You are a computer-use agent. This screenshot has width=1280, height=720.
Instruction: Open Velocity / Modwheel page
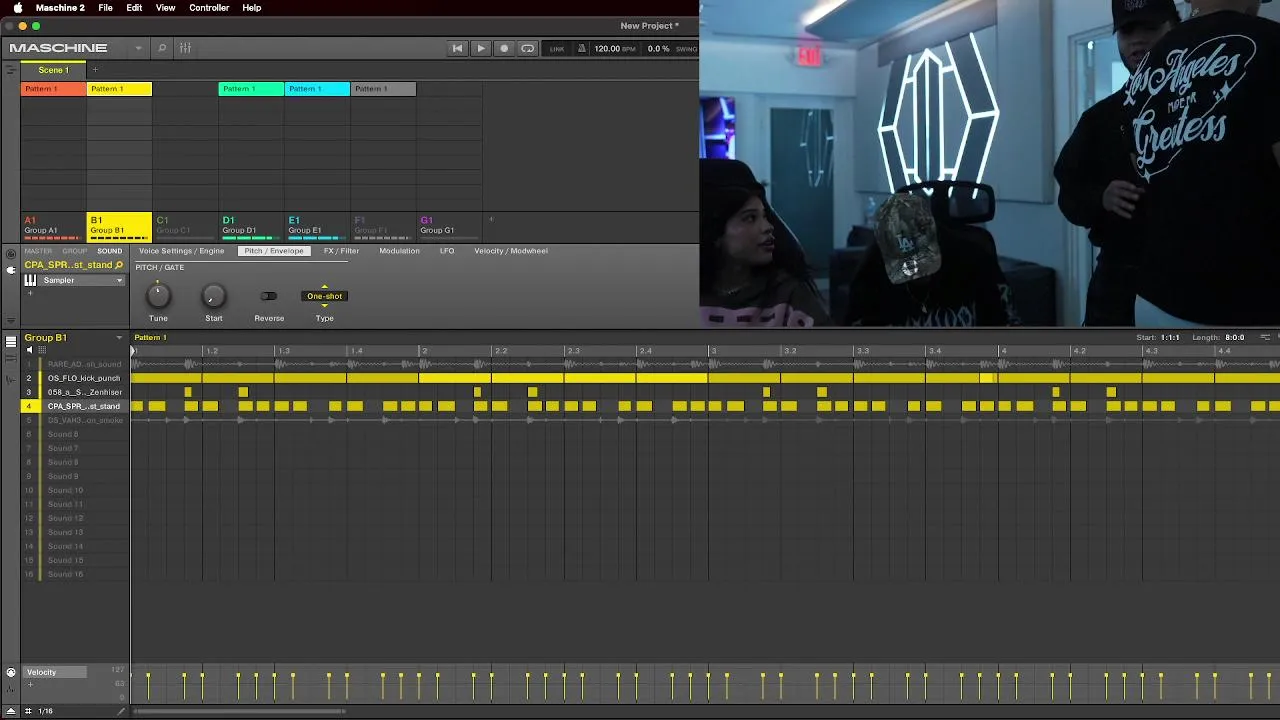click(511, 251)
